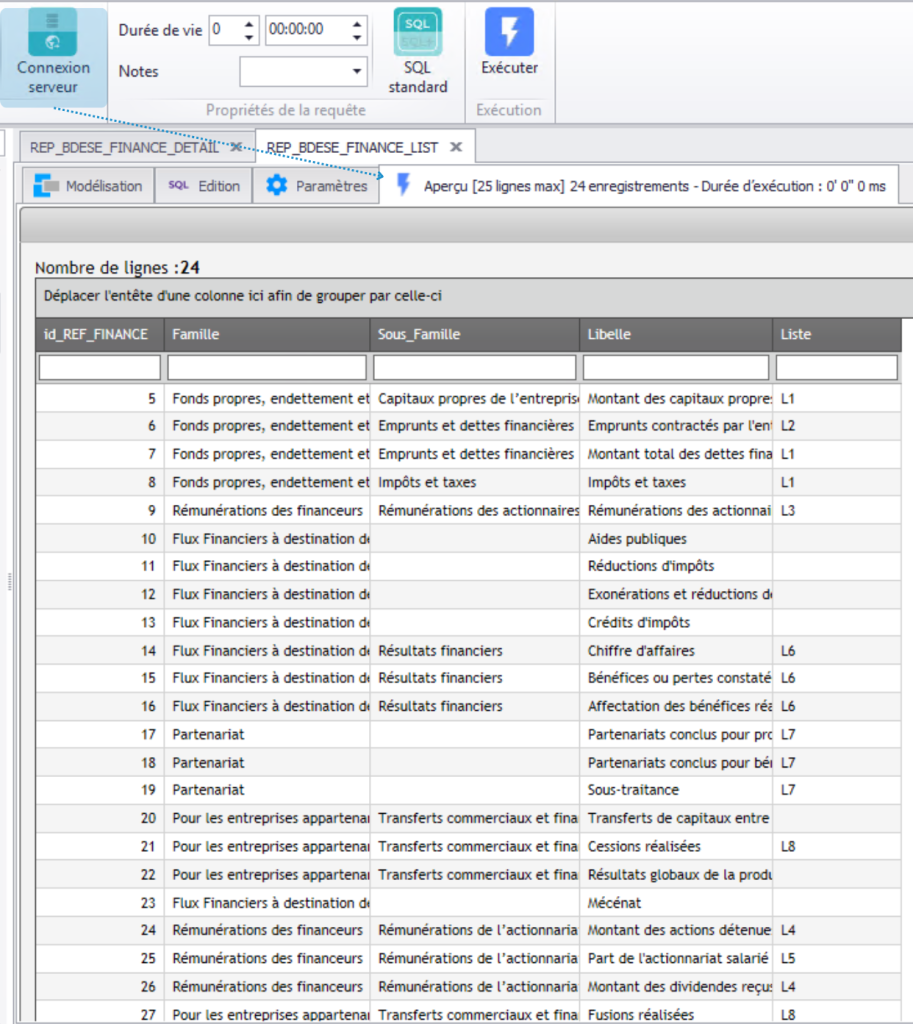Click the Connexion serveur icon

click(x=52, y=31)
